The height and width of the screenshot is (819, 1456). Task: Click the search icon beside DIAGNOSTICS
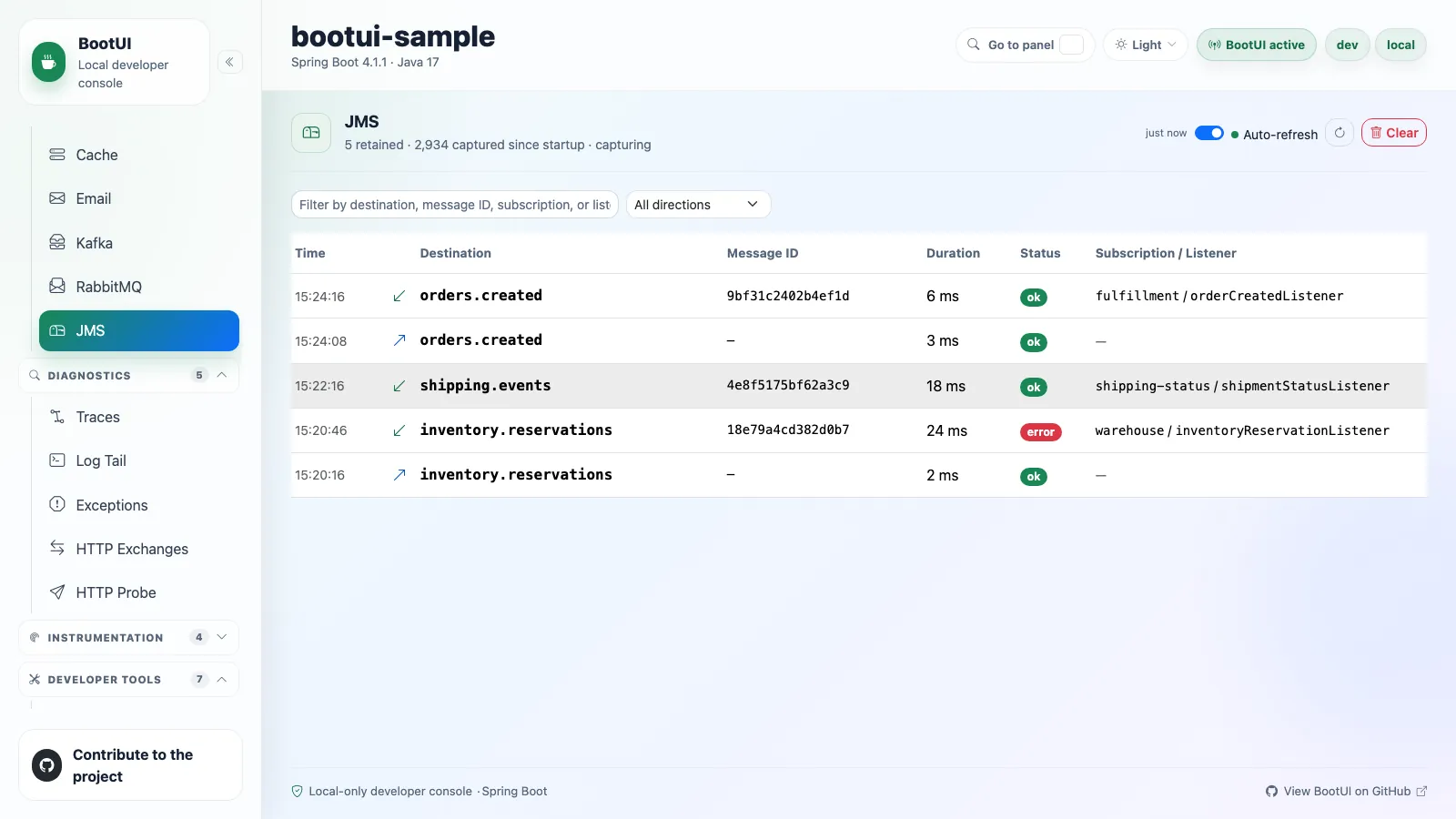pos(35,375)
